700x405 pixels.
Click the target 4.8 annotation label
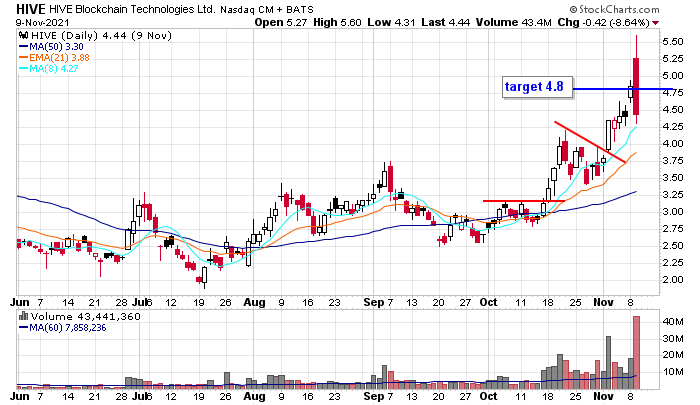[537, 86]
